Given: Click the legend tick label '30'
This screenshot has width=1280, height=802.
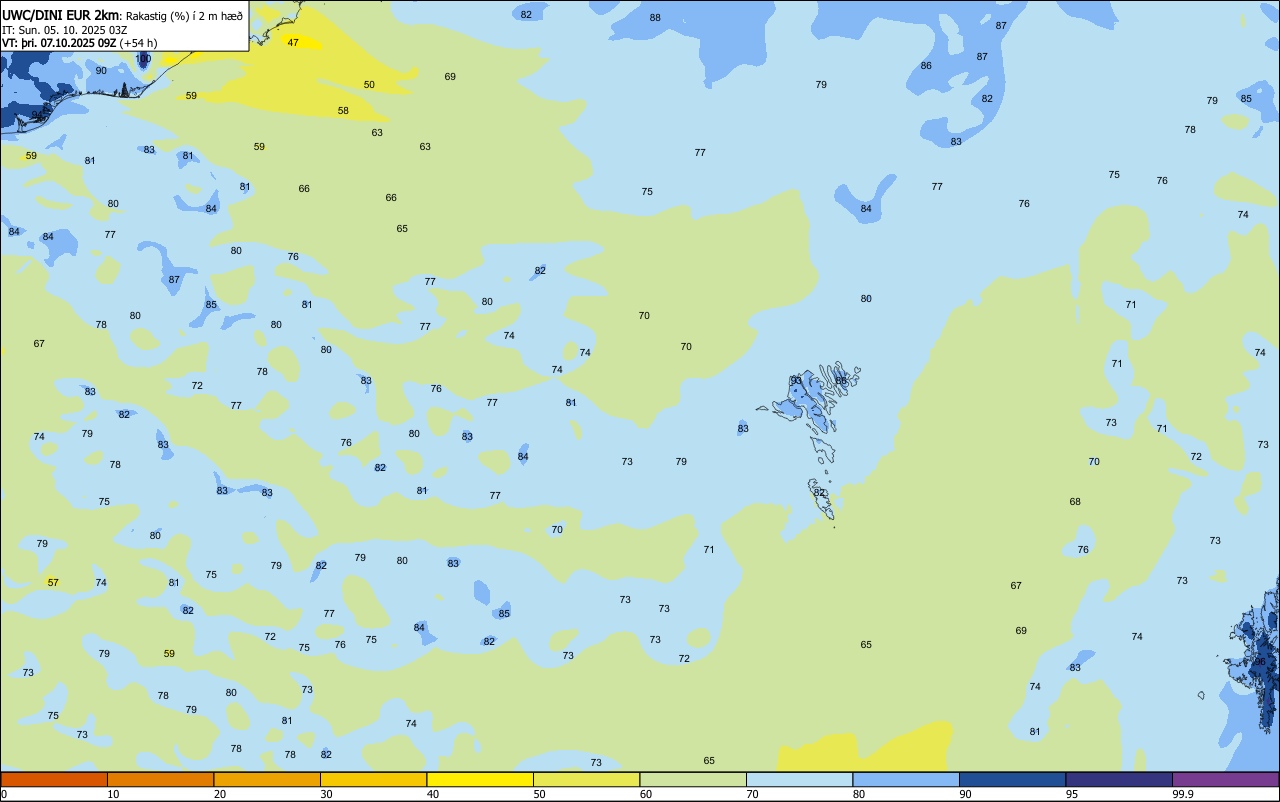Looking at the screenshot, I should [326, 794].
